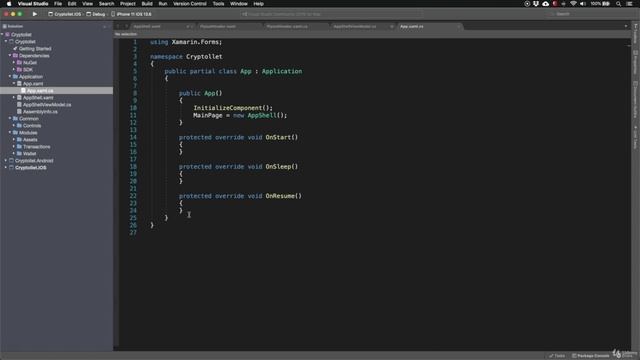Click the Transactions folder icon

tap(19, 147)
